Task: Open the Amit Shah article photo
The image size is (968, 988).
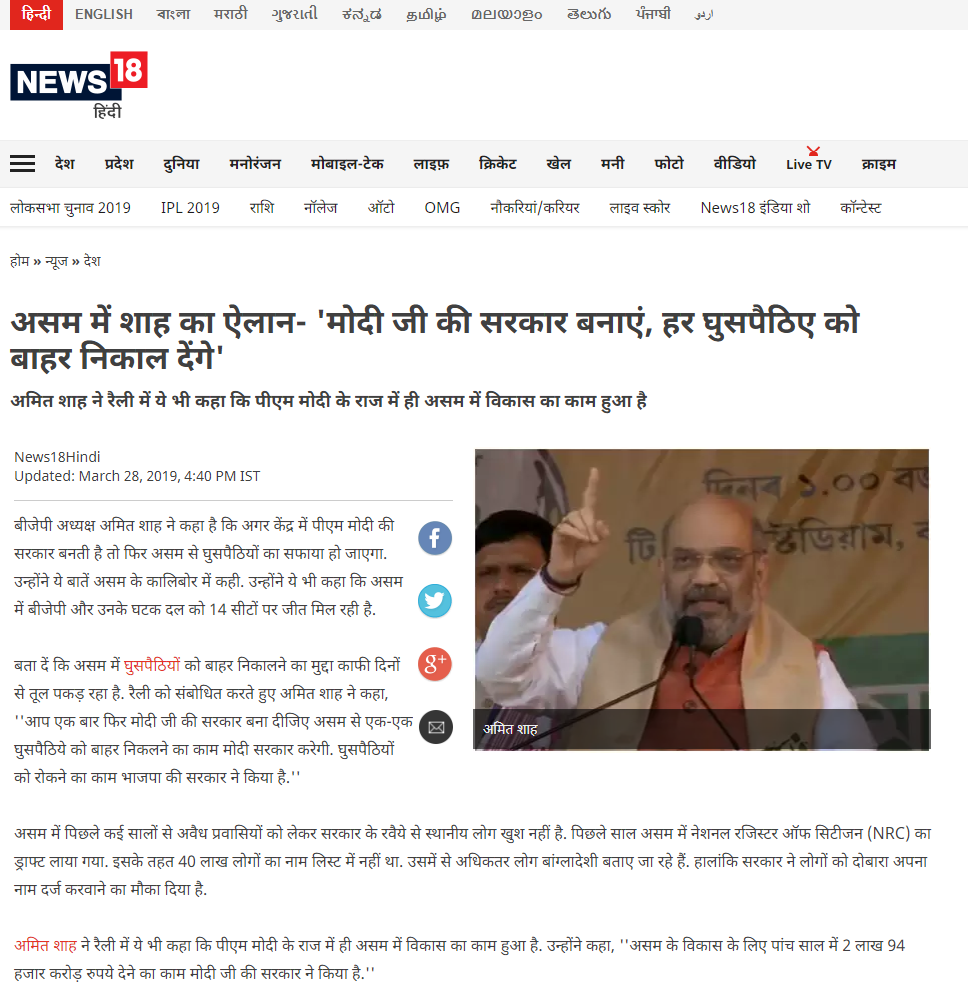Action: point(701,599)
